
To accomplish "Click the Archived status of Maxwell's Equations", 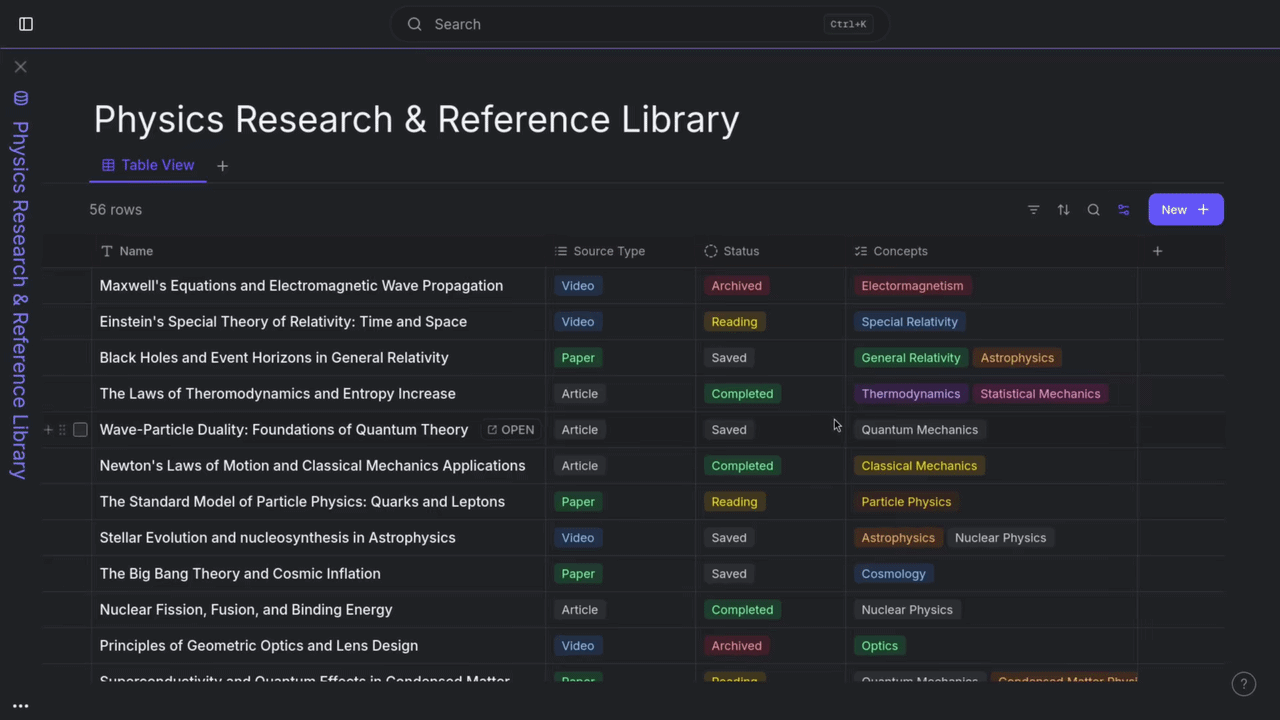I will (737, 286).
